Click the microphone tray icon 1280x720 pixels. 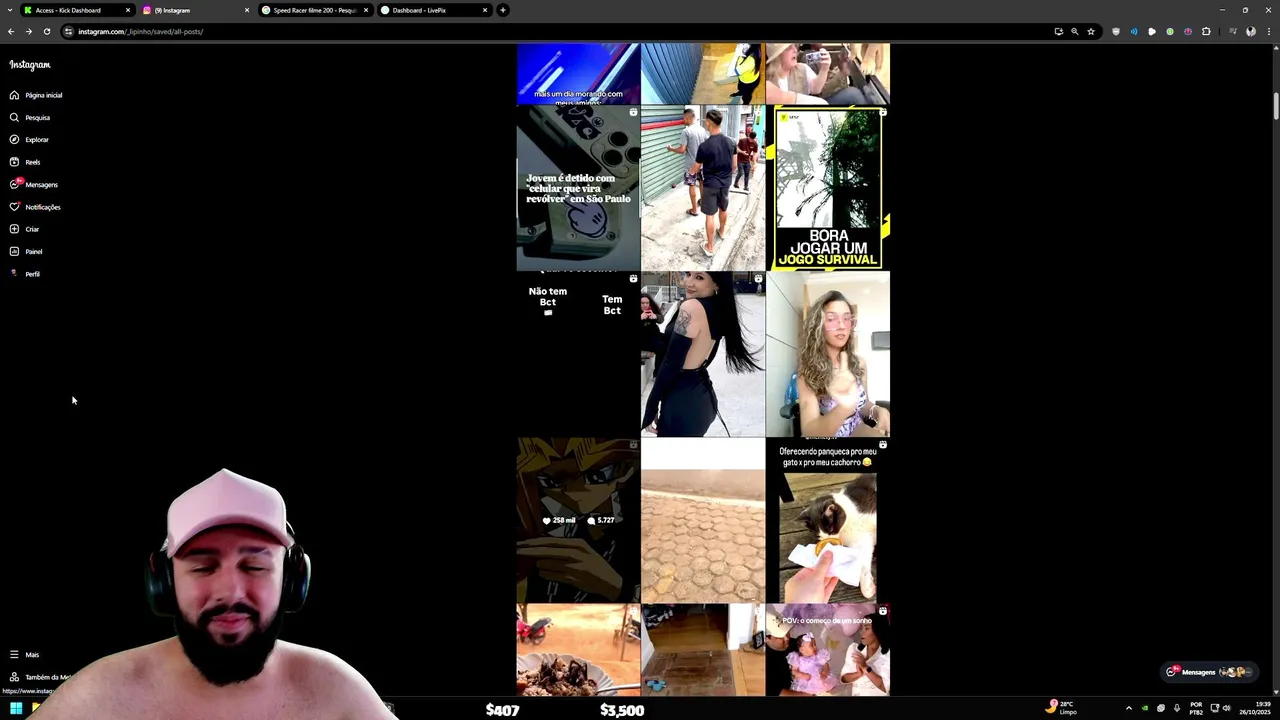tap(1176, 708)
